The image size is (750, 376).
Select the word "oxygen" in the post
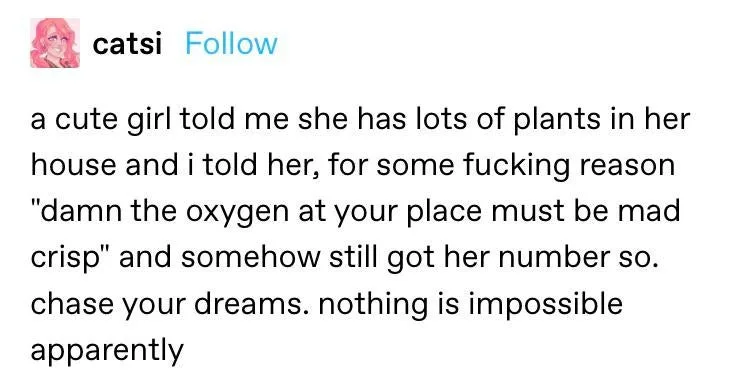click(237, 213)
